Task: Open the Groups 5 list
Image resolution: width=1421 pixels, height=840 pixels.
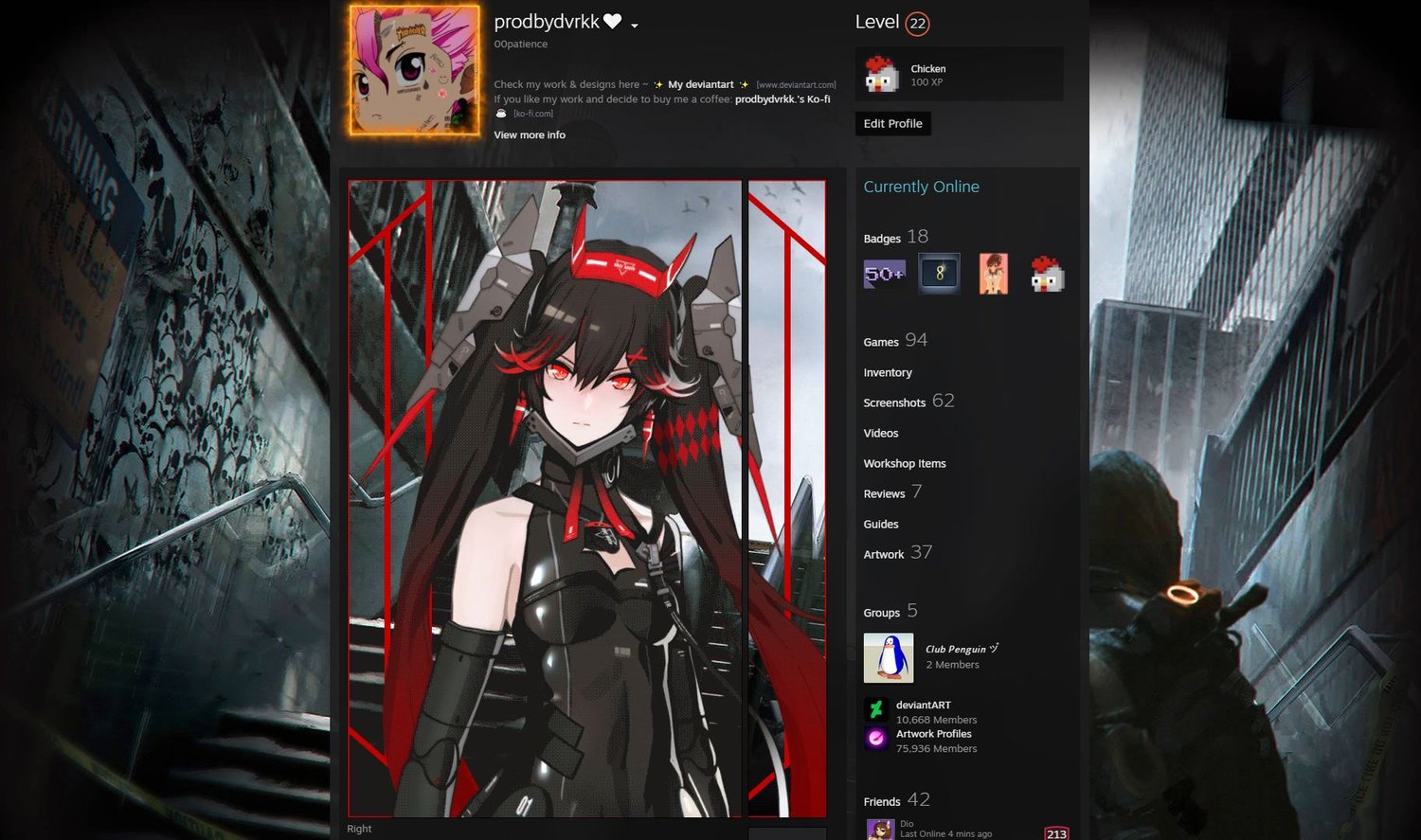Action: 890,612
